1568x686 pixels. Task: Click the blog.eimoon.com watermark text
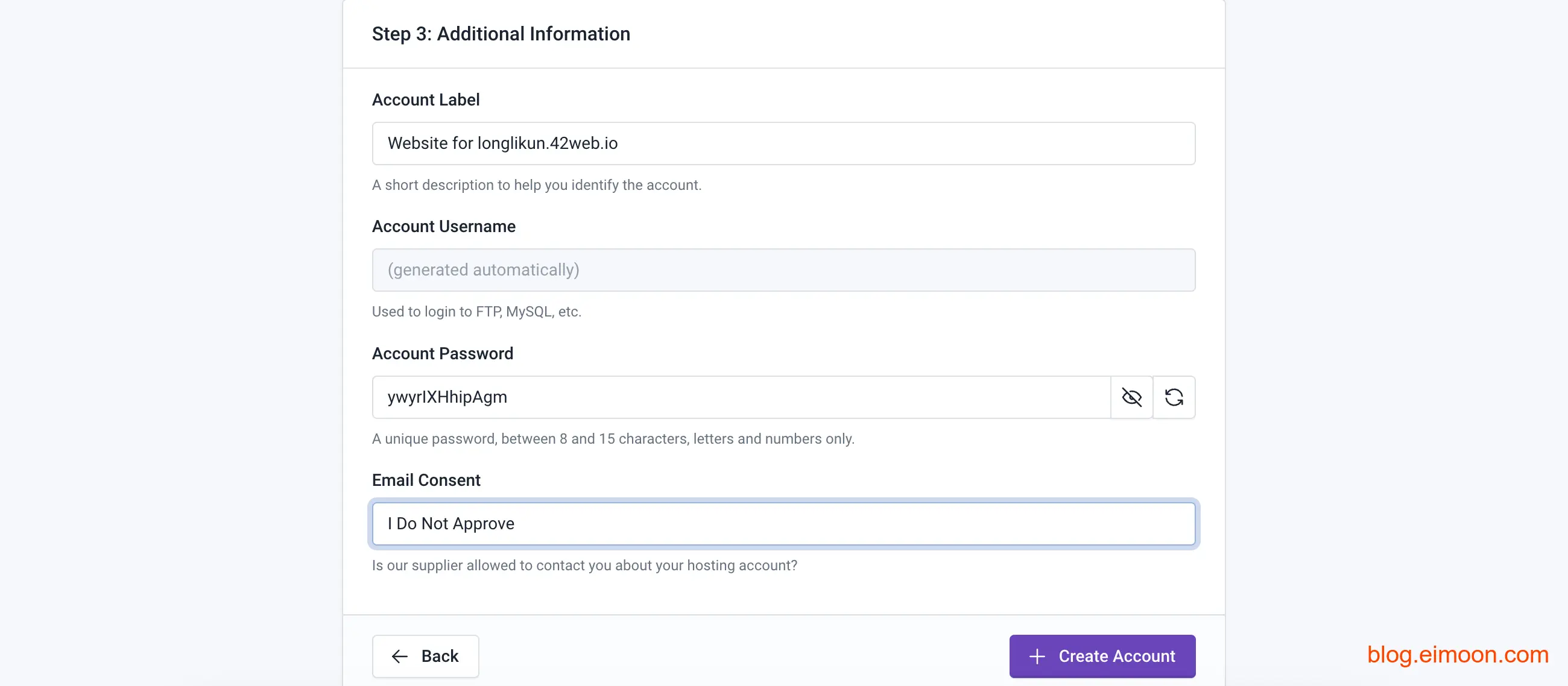1457,654
